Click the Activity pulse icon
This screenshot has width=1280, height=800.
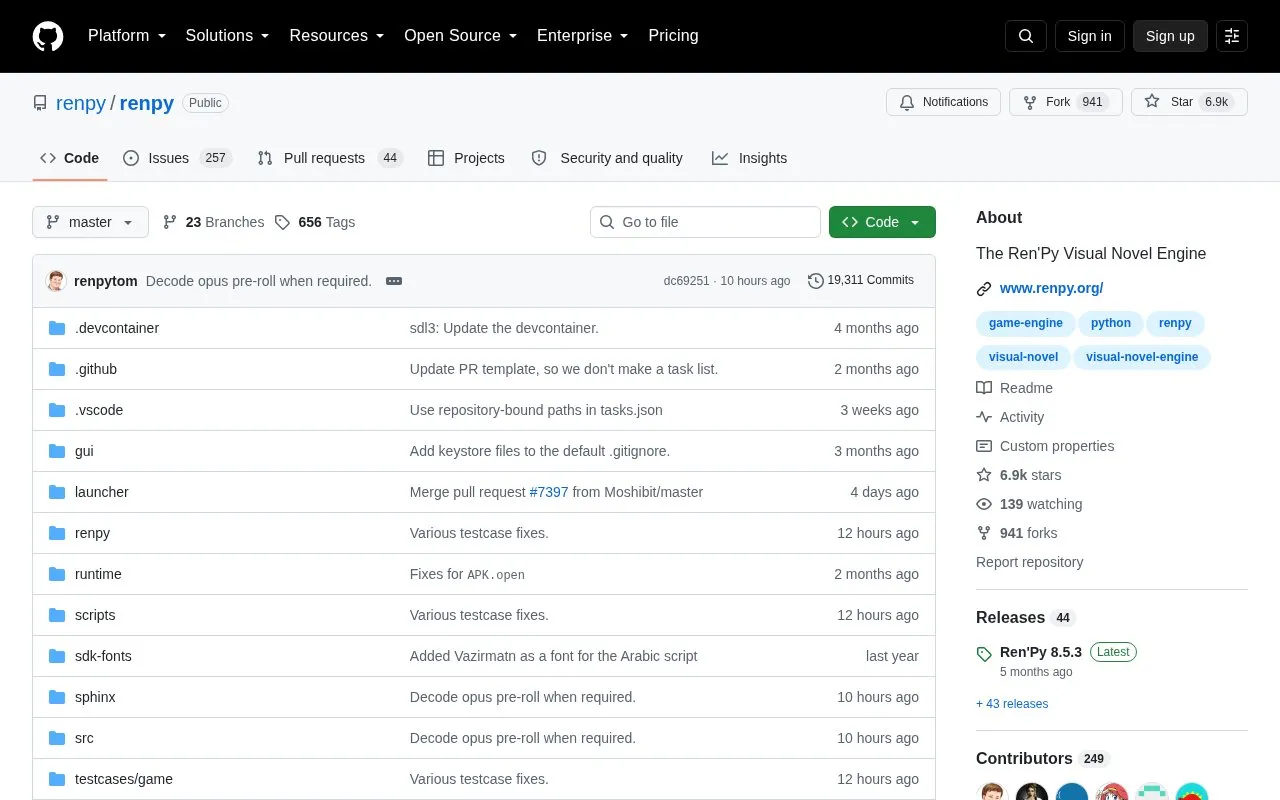coord(984,417)
